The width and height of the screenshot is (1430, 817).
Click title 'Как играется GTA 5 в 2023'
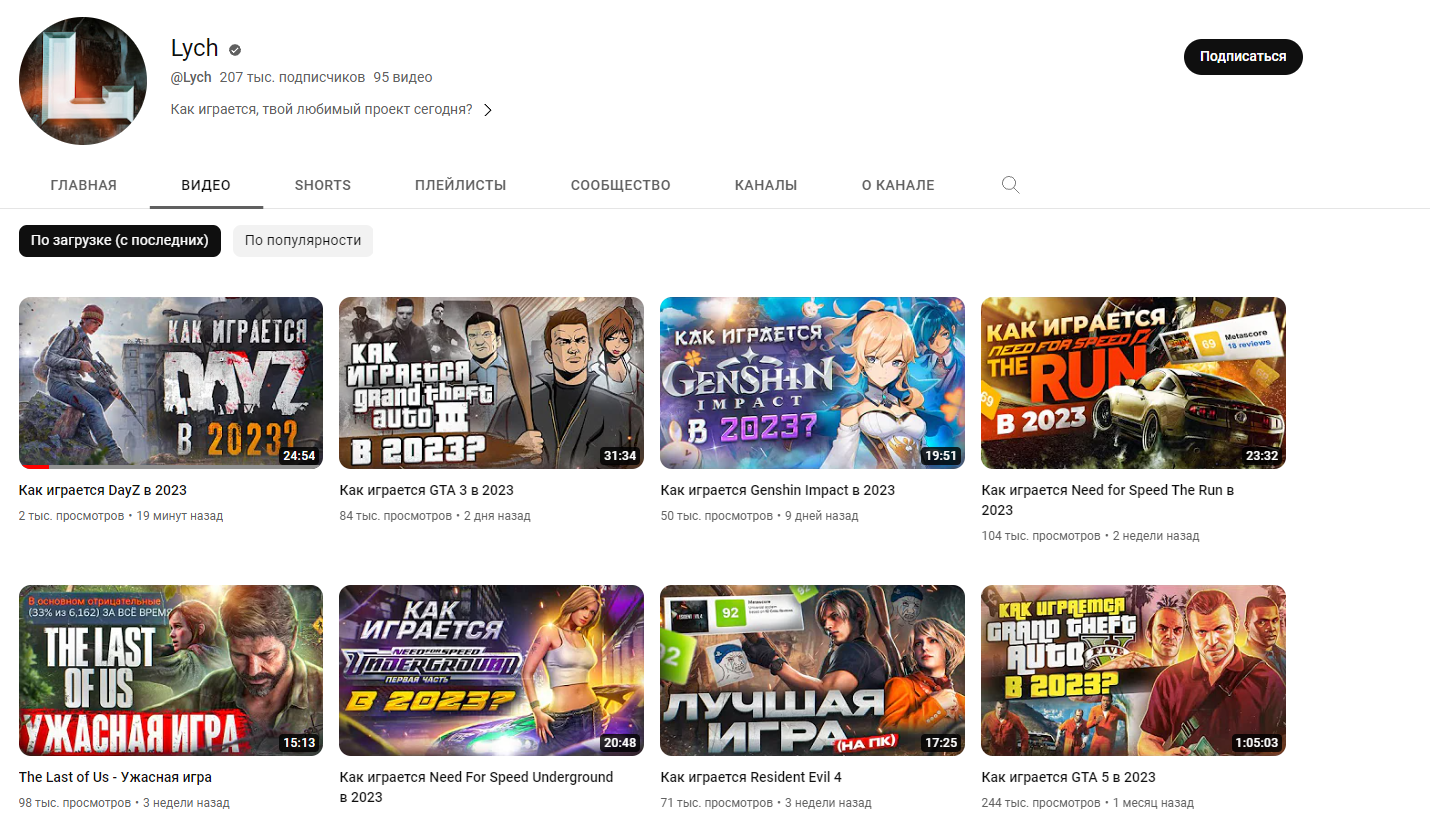click(x=1069, y=777)
